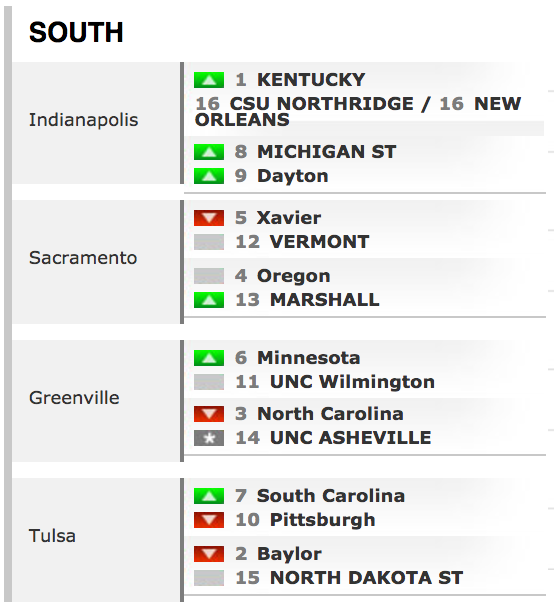Click red down arrow next to Pittsburgh
The image size is (554, 602).
[x=209, y=520]
